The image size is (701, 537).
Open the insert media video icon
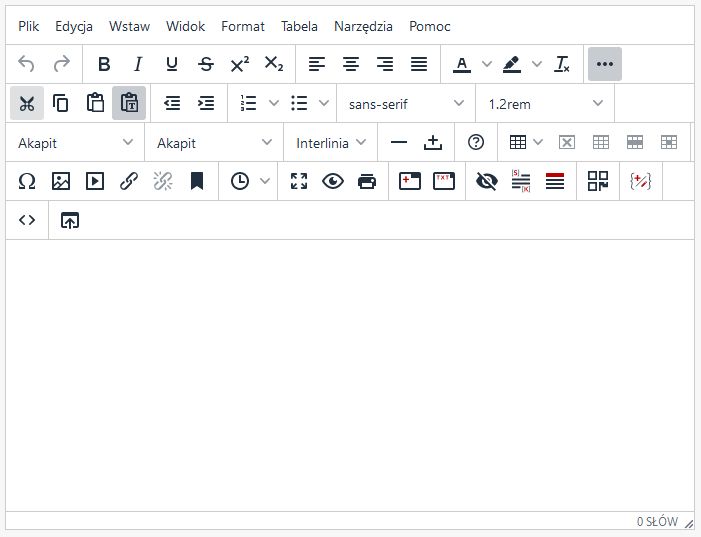(95, 181)
